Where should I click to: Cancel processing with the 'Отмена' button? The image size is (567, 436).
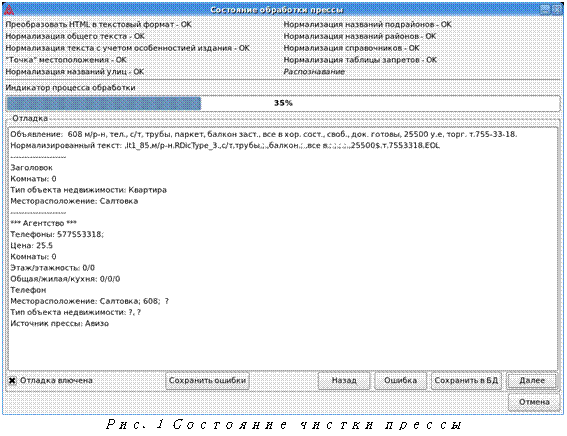(x=534, y=402)
